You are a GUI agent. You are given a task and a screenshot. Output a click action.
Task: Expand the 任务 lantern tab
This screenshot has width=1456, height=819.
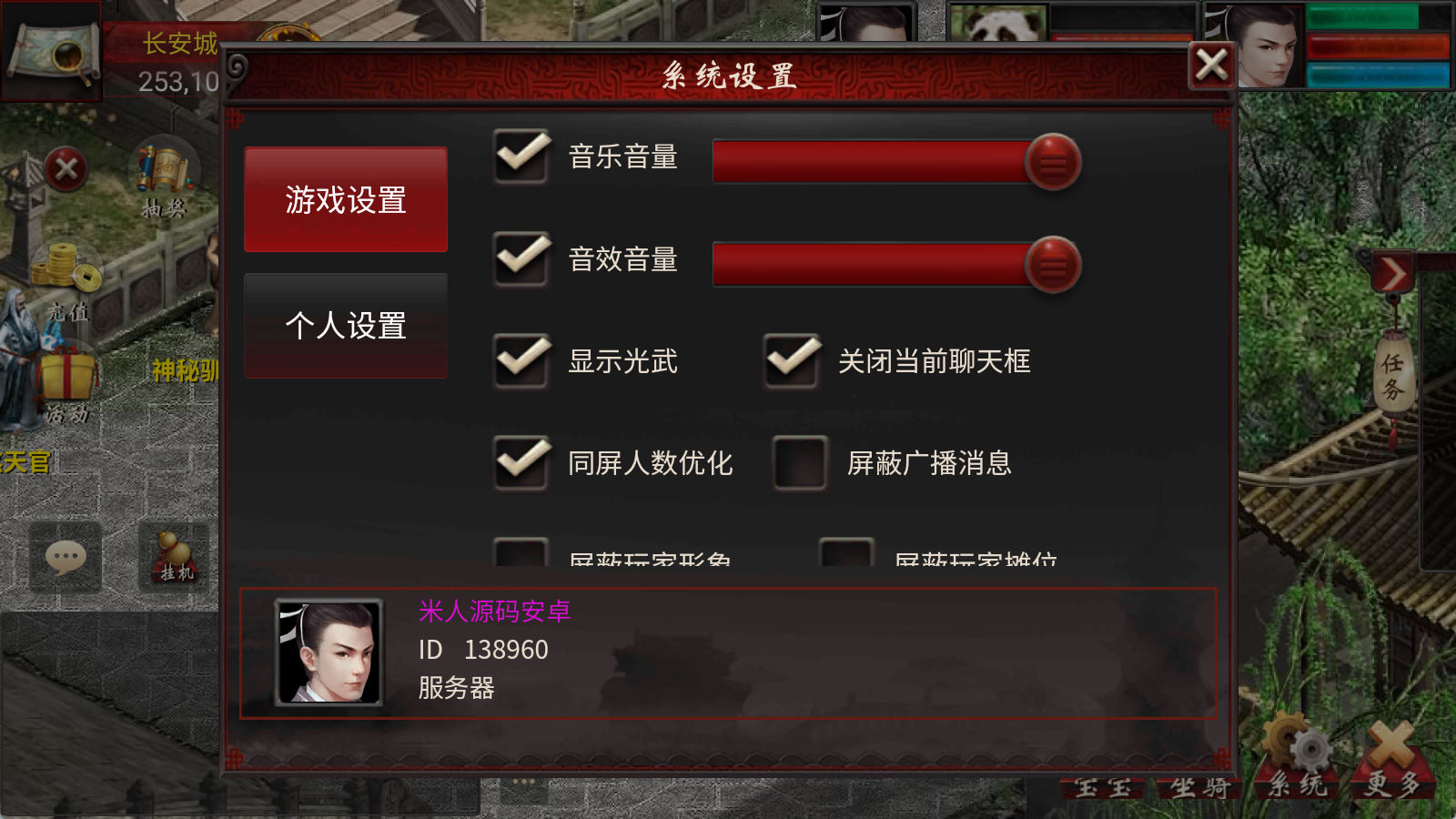[x=1392, y=376]
